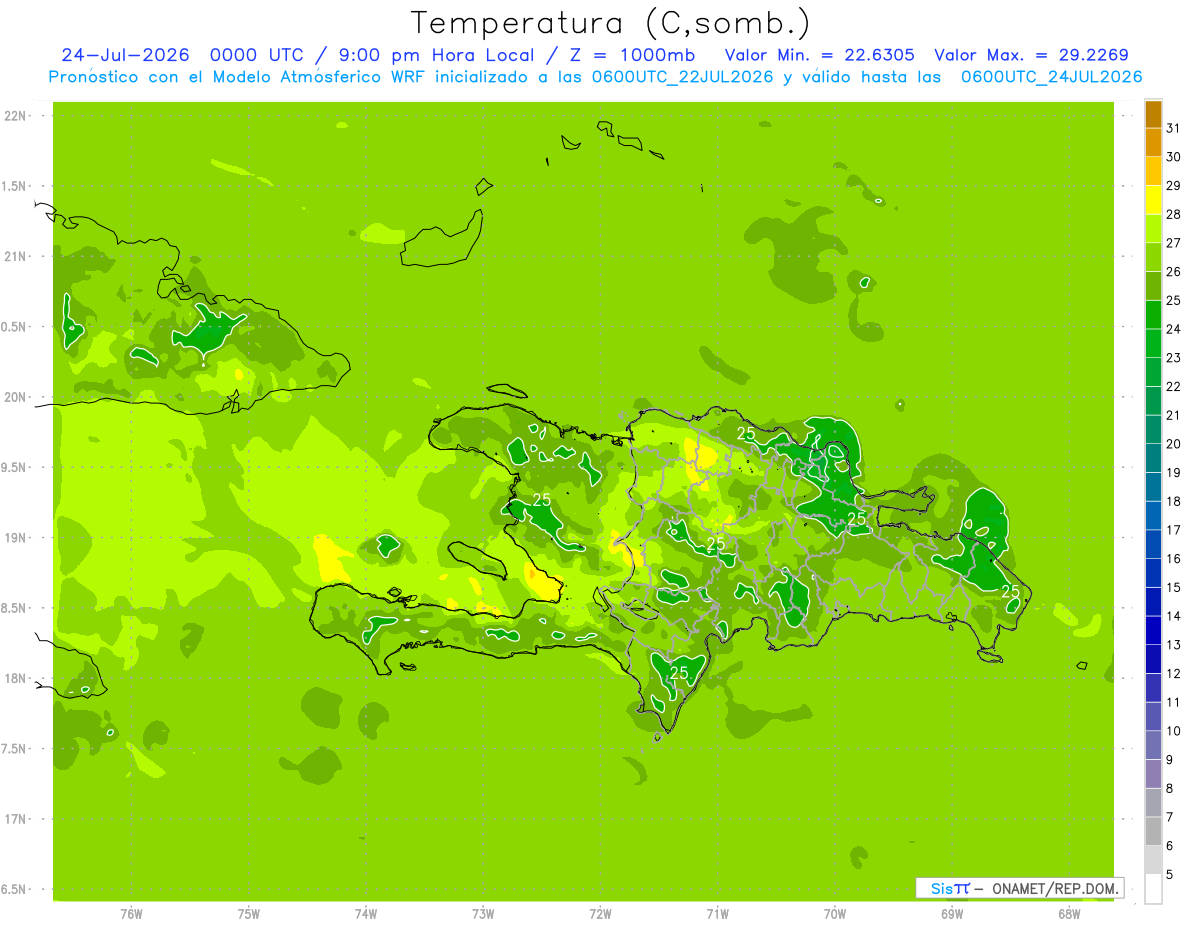Click the gray legend swatch between 6 and 7
1200x927 pixels.
(x=1153, y=831)
